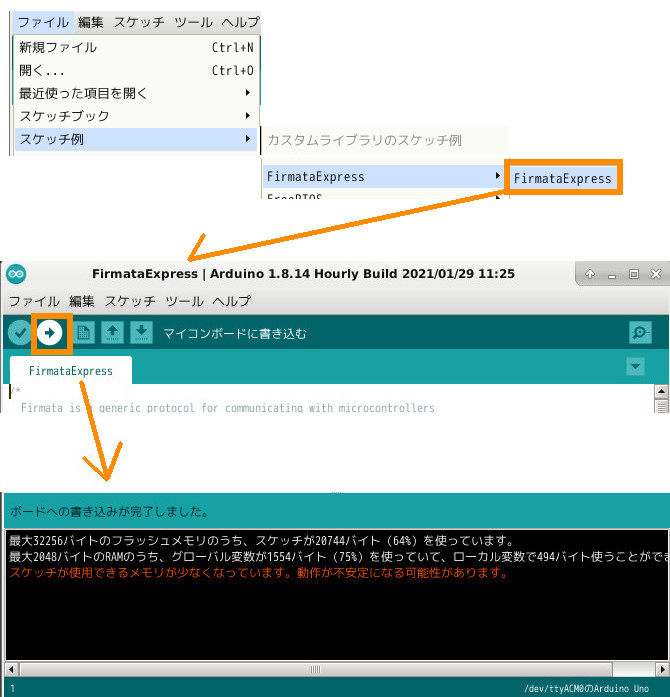This screenshot has height=697, width=670.
Task: Click the line number 1 in status bar
Action: pyautogui.click(x=12, y=689)
